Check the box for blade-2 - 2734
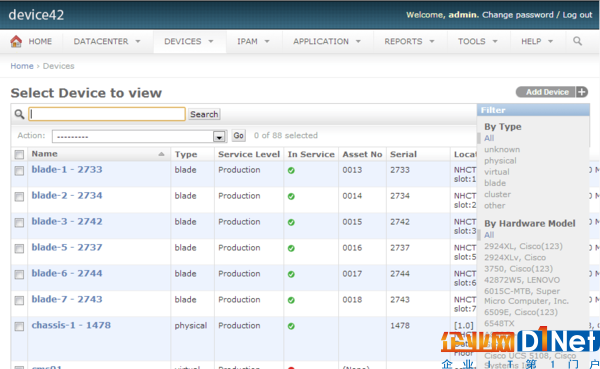The image size is (600, 369). [x=19, y=197]
